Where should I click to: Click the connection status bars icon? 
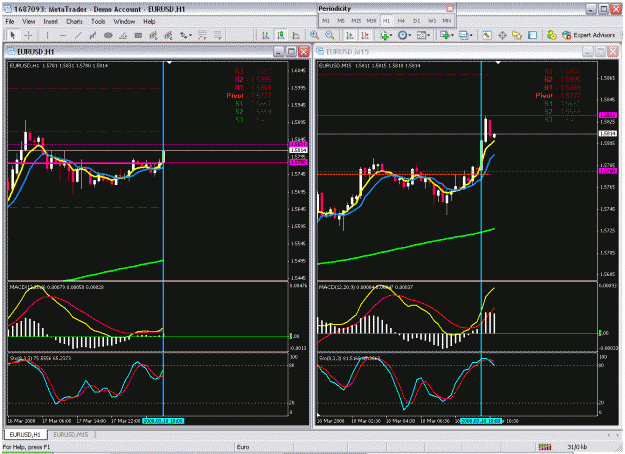[x=544, y=447]
